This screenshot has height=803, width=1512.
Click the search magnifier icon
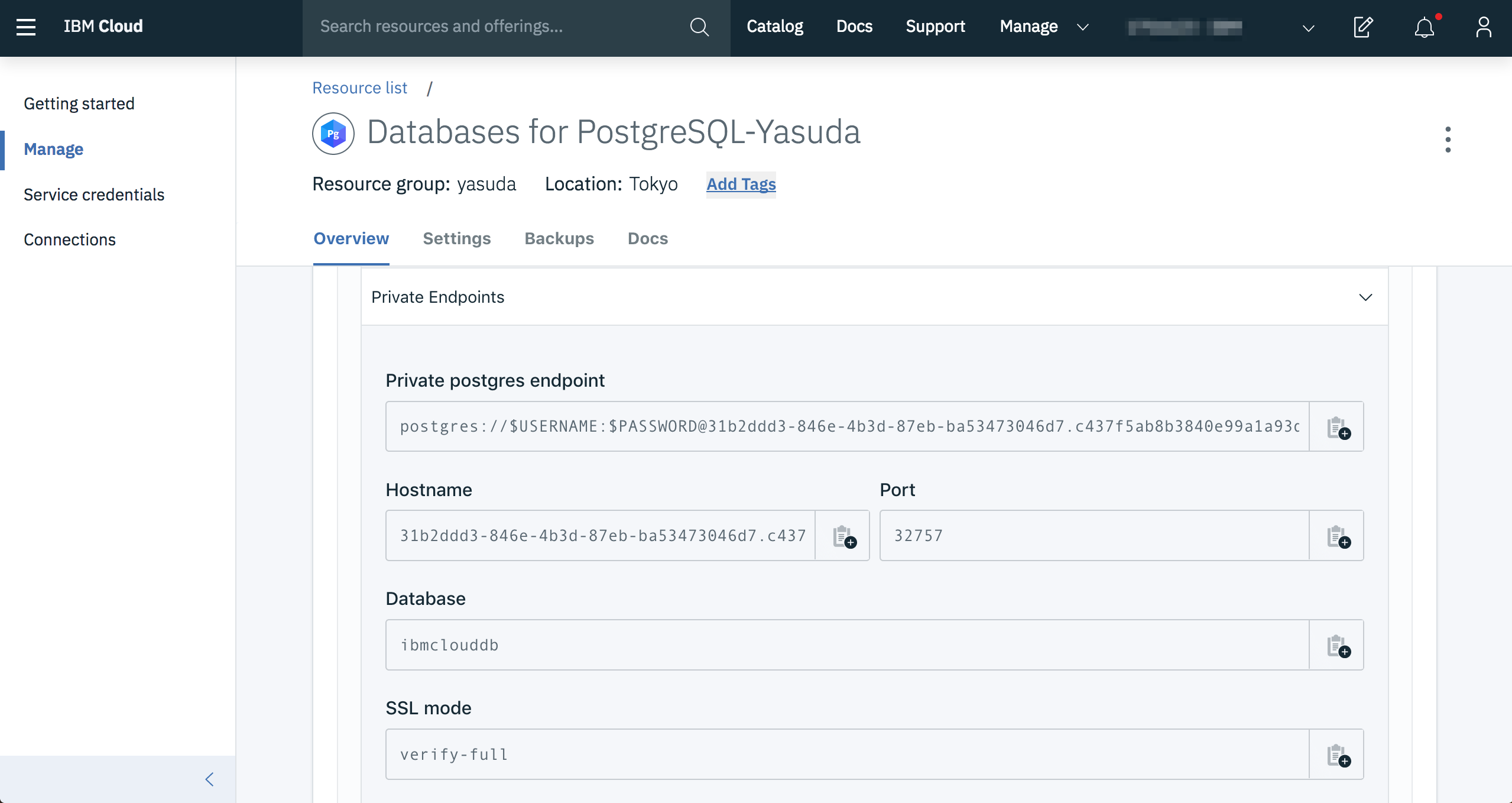(x=699, y=27)
